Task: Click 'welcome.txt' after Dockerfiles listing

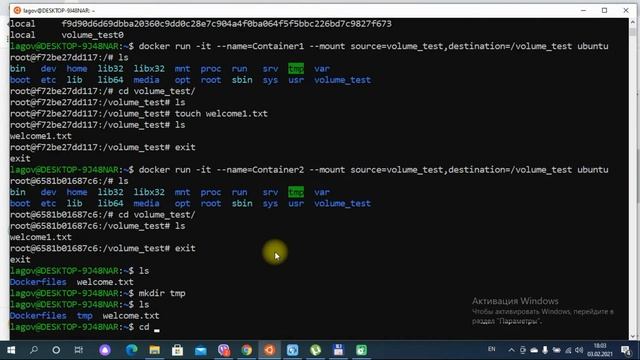Action: click(x=105, y=282)
